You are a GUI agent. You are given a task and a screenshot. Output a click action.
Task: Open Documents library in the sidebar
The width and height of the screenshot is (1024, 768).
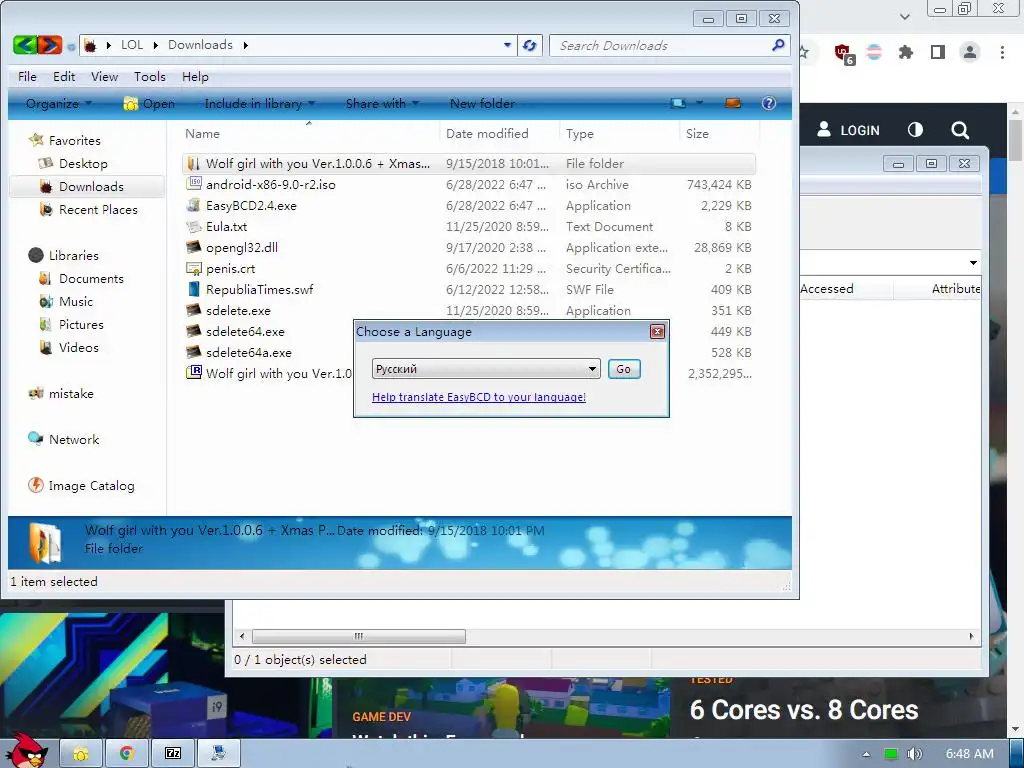[91, 278]
